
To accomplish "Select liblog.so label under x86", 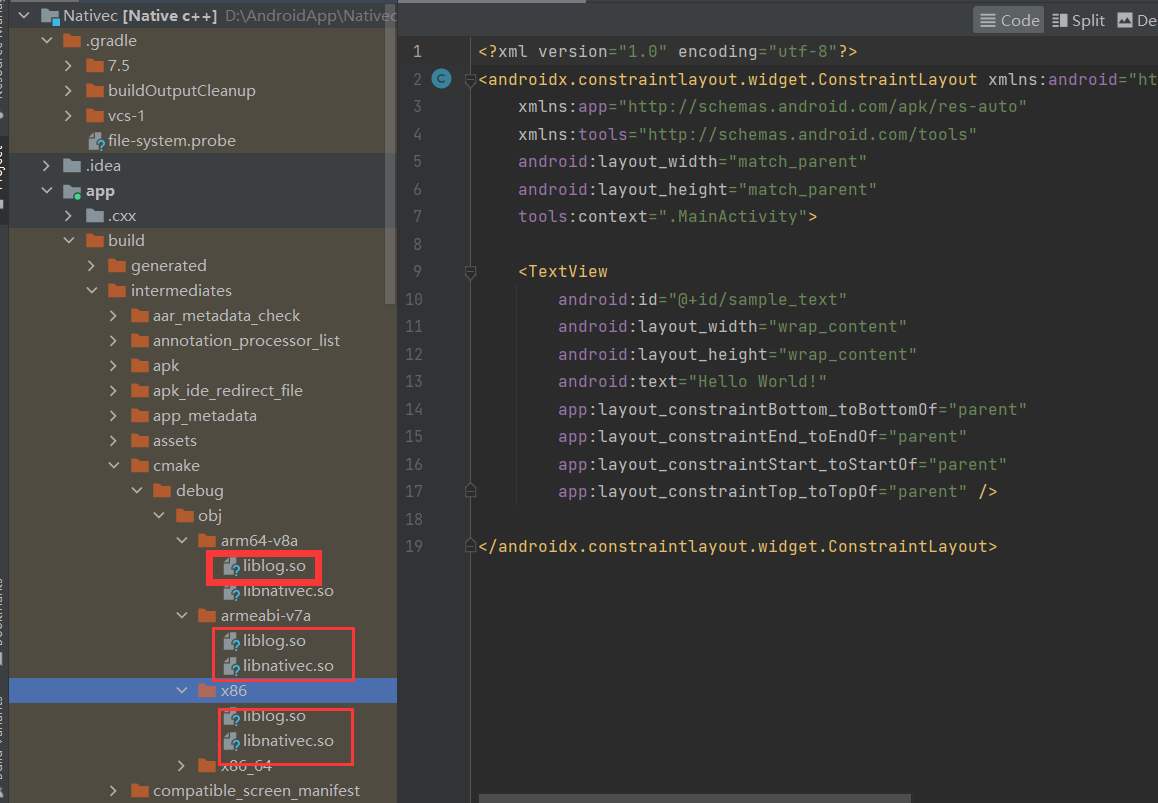I will (x=274, y=716).
